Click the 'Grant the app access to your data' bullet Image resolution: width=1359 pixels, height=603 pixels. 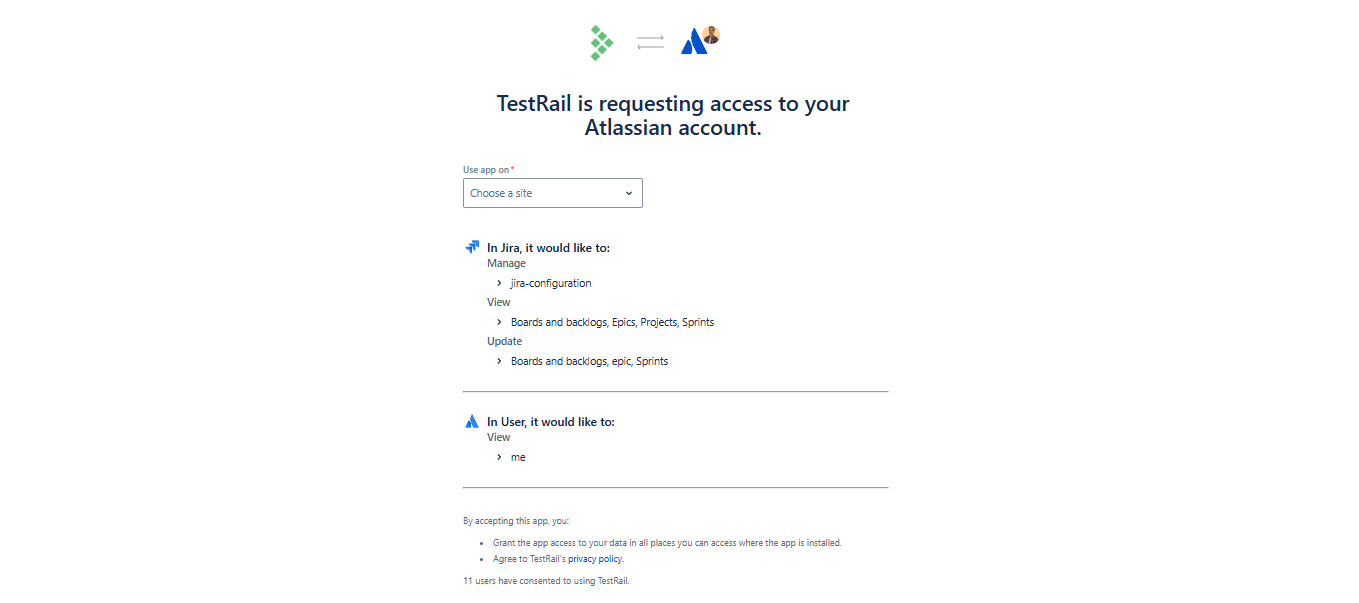click(667, 543)
